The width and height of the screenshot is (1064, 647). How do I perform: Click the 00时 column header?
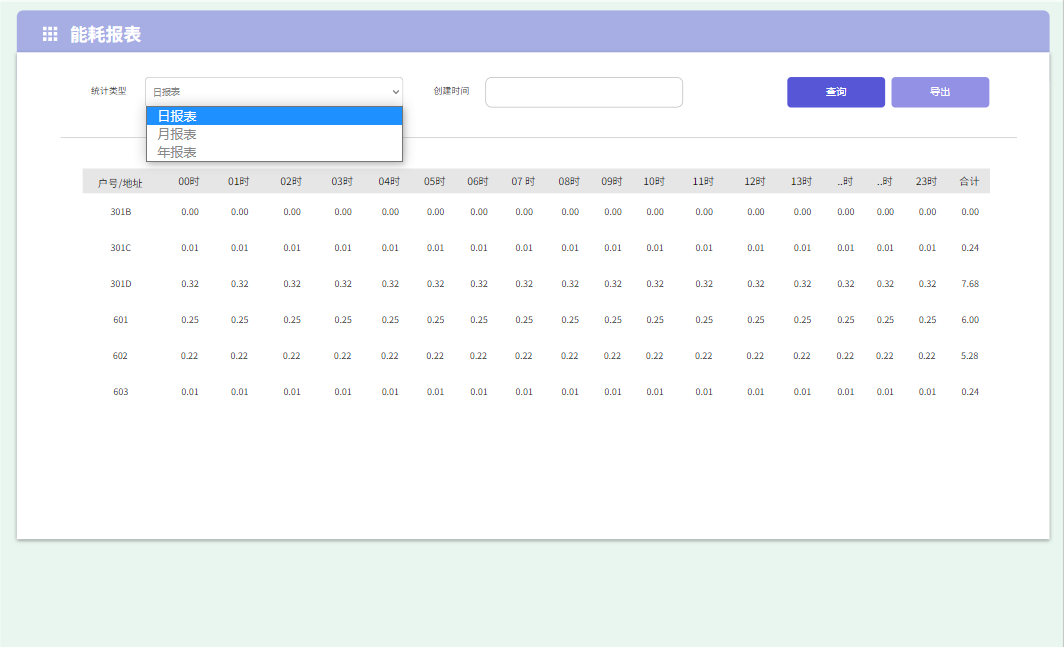(189, 182)
